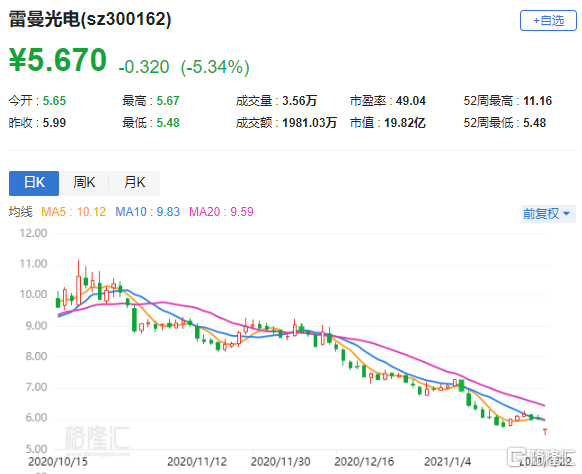Click the 52周最高 value 11.16

[537, 101]
